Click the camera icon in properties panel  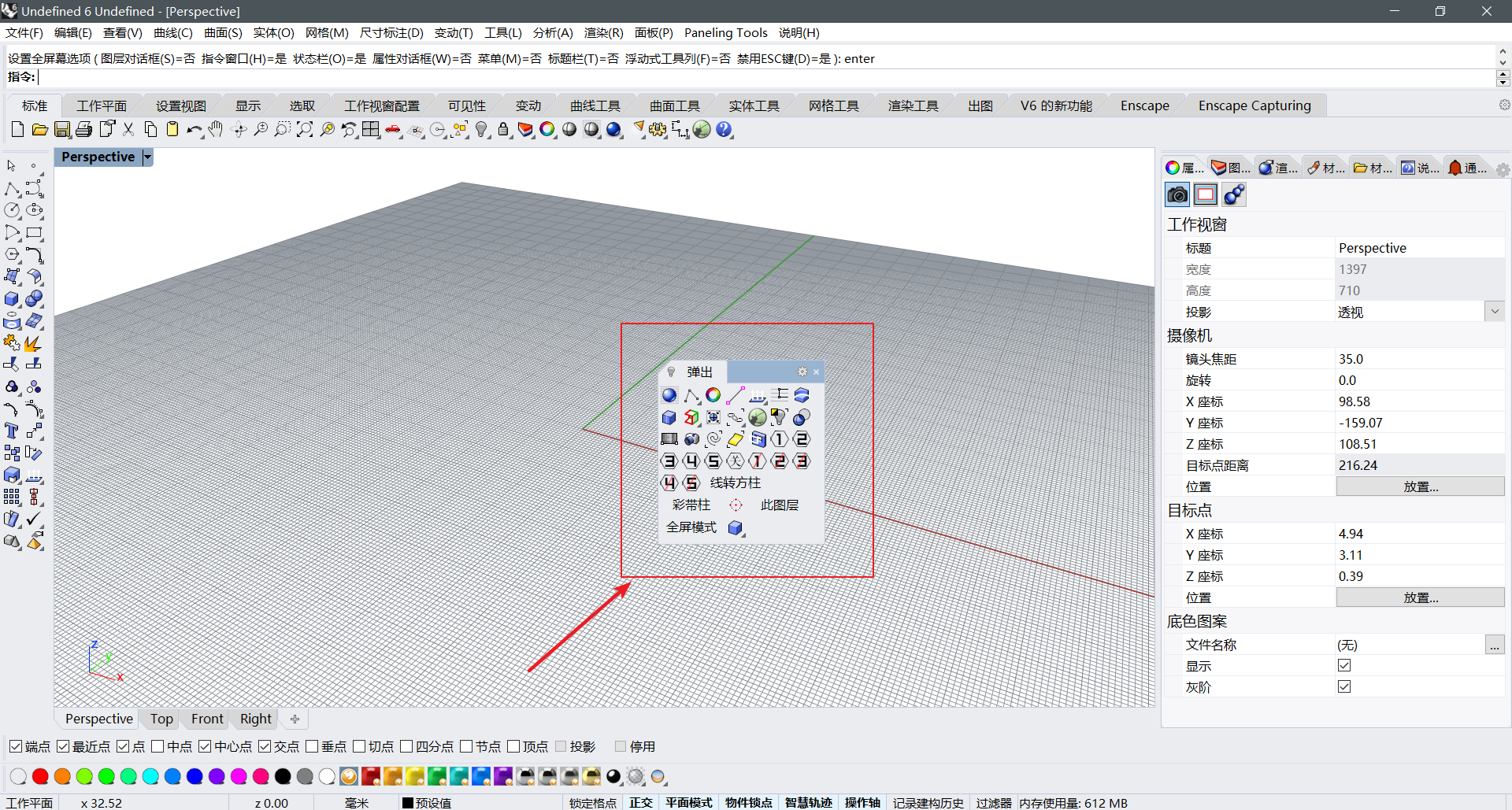pos(1177,194)
